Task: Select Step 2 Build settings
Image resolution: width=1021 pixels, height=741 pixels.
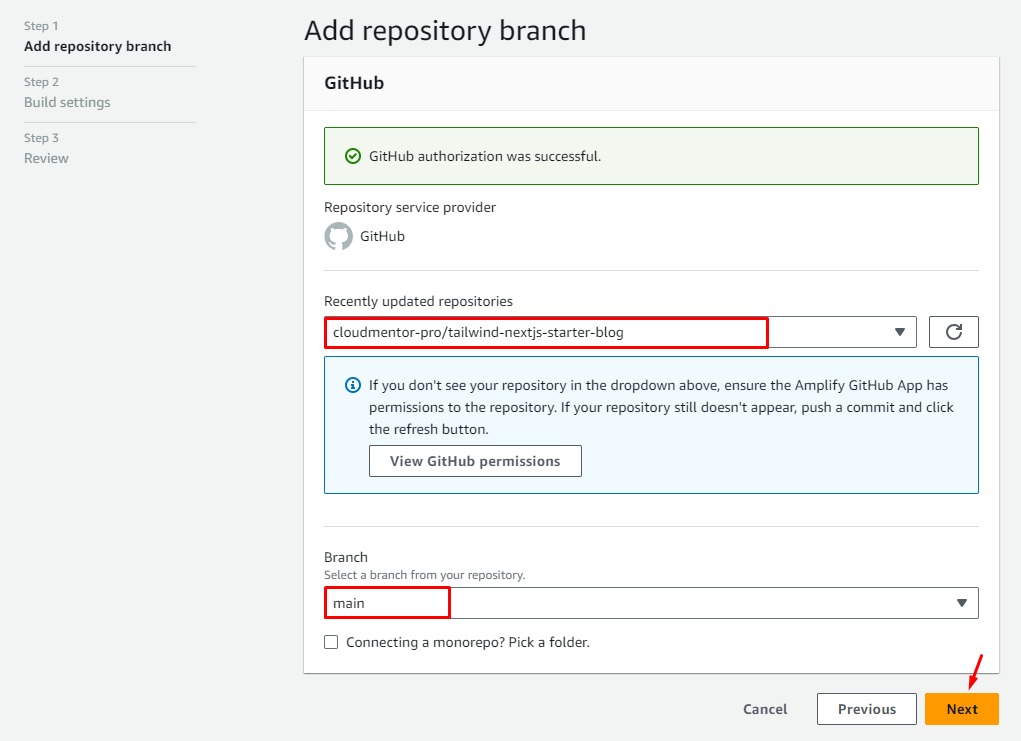Action: click(67, 102)
